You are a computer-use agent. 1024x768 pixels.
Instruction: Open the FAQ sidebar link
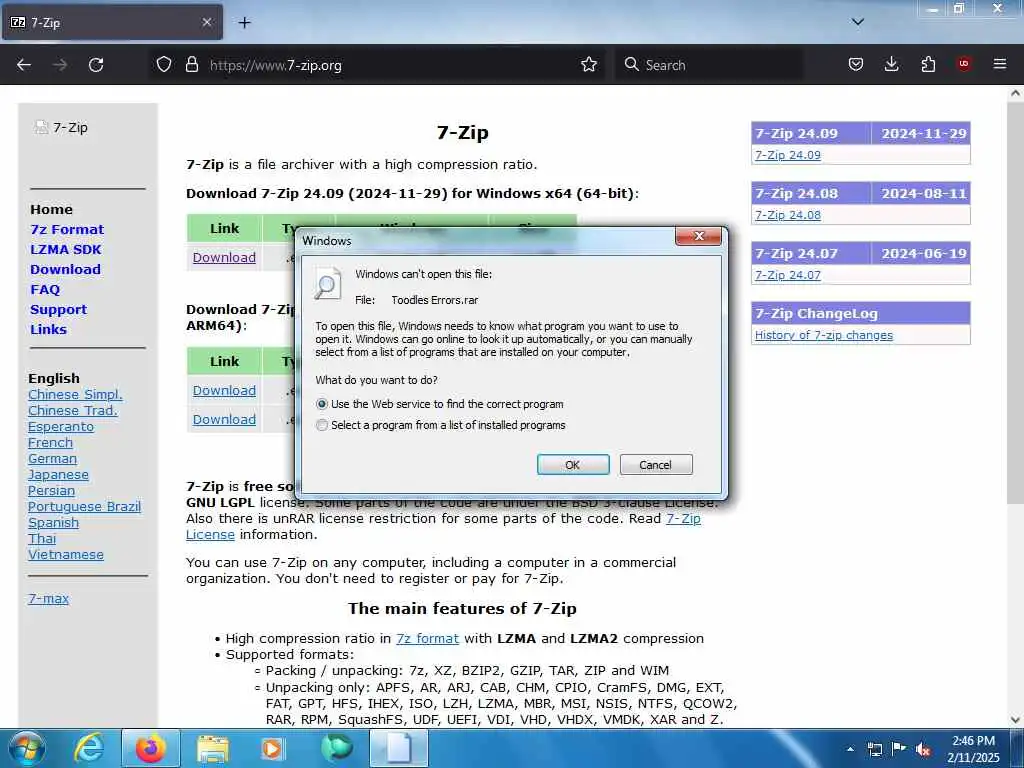click(x=44, y=289)
